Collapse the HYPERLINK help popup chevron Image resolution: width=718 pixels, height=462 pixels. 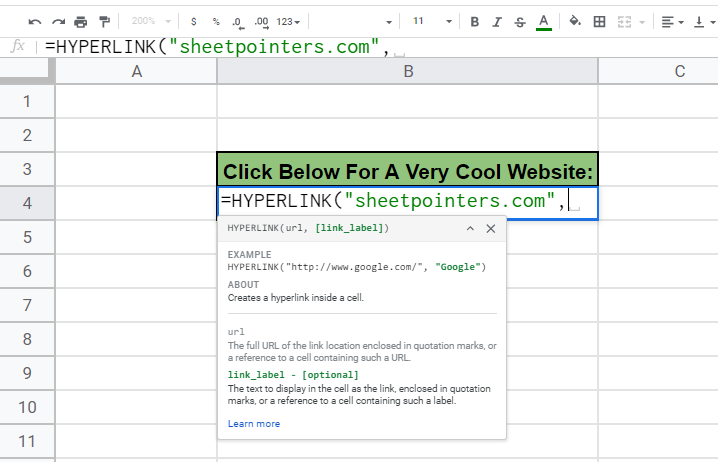click(x=470, y=228)
